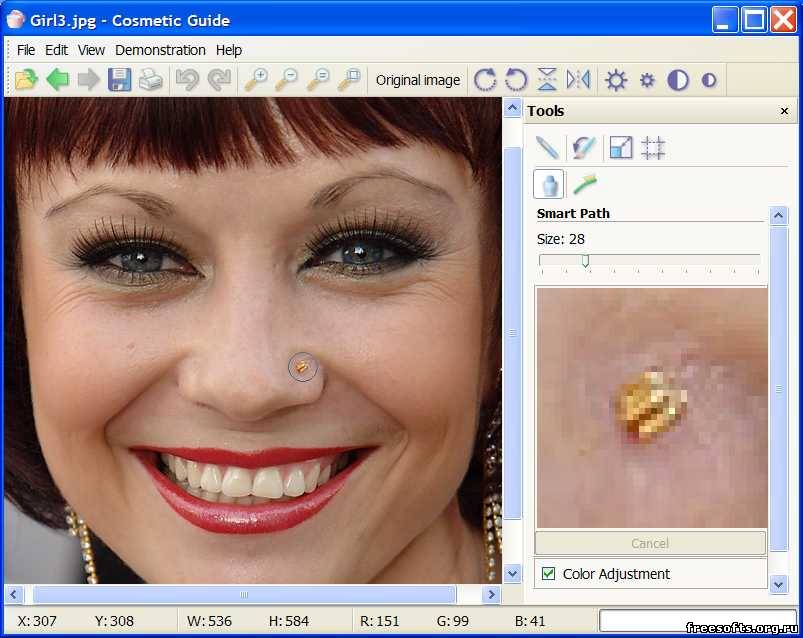This screenshot has width=803, height=638.
Task: Open the Edit menu
Action: pyautogui.click(x=56, y=50)
